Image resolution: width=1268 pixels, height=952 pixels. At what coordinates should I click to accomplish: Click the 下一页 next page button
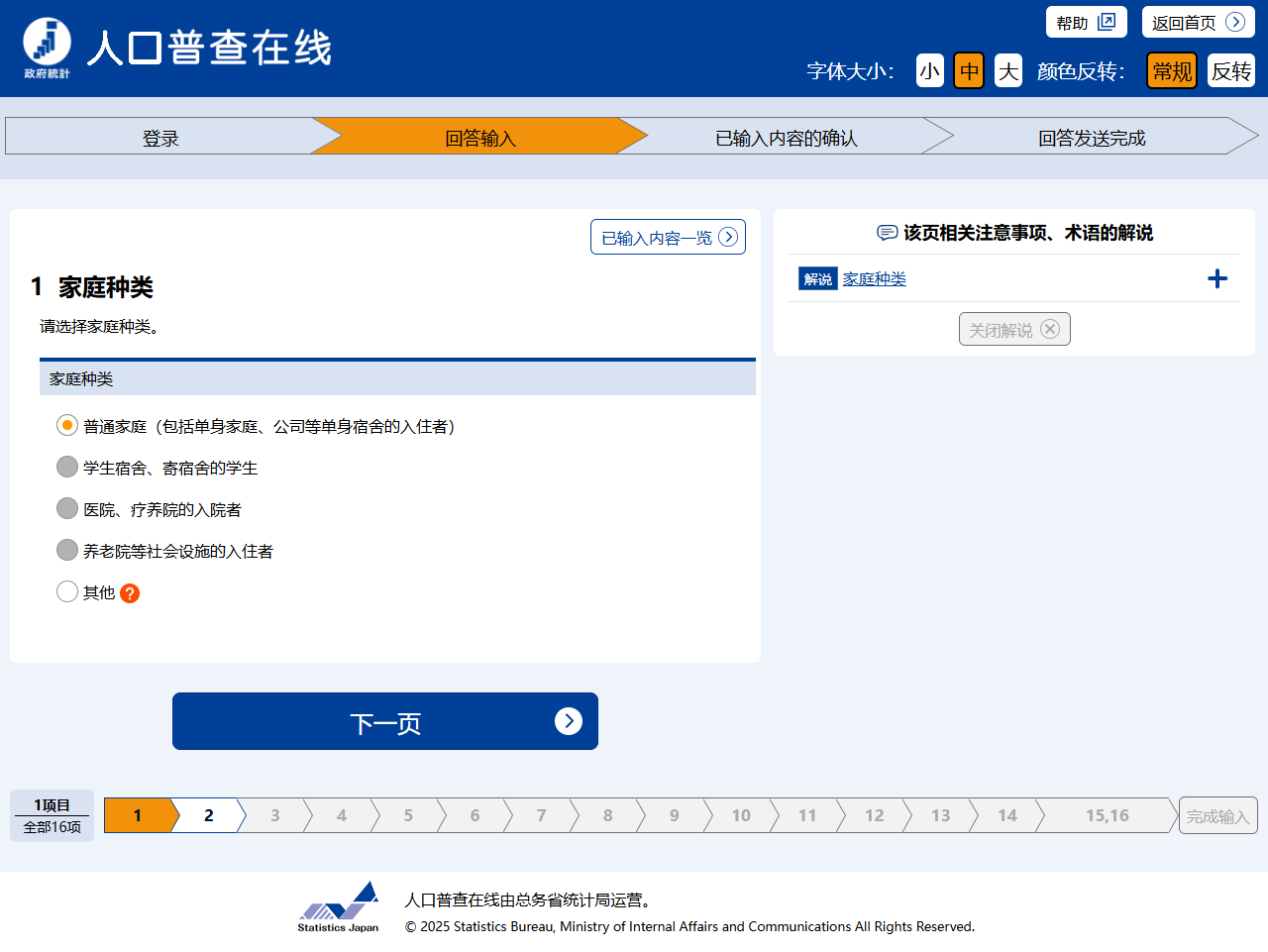385,721
